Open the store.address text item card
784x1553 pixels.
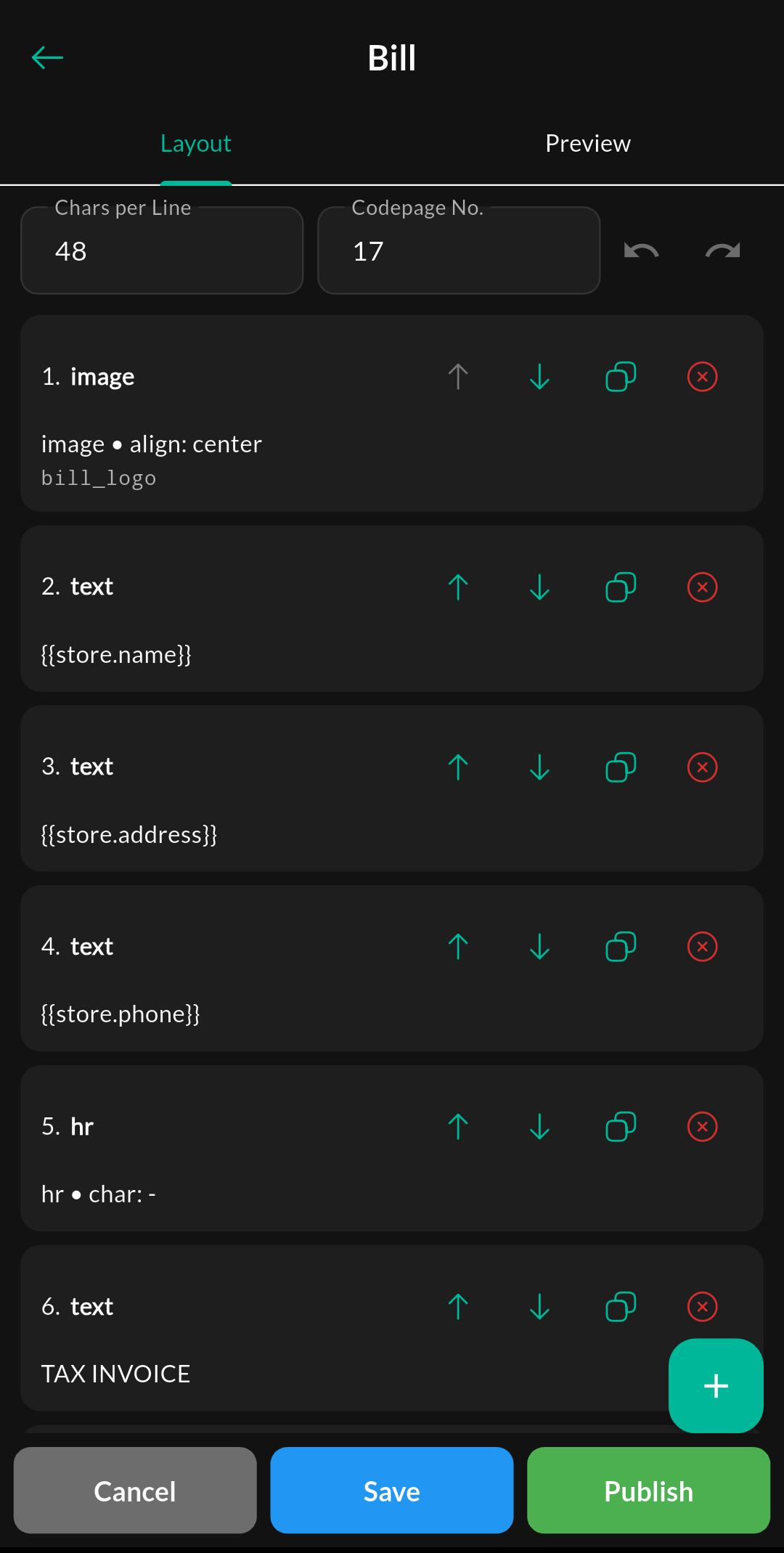(392, 788)
